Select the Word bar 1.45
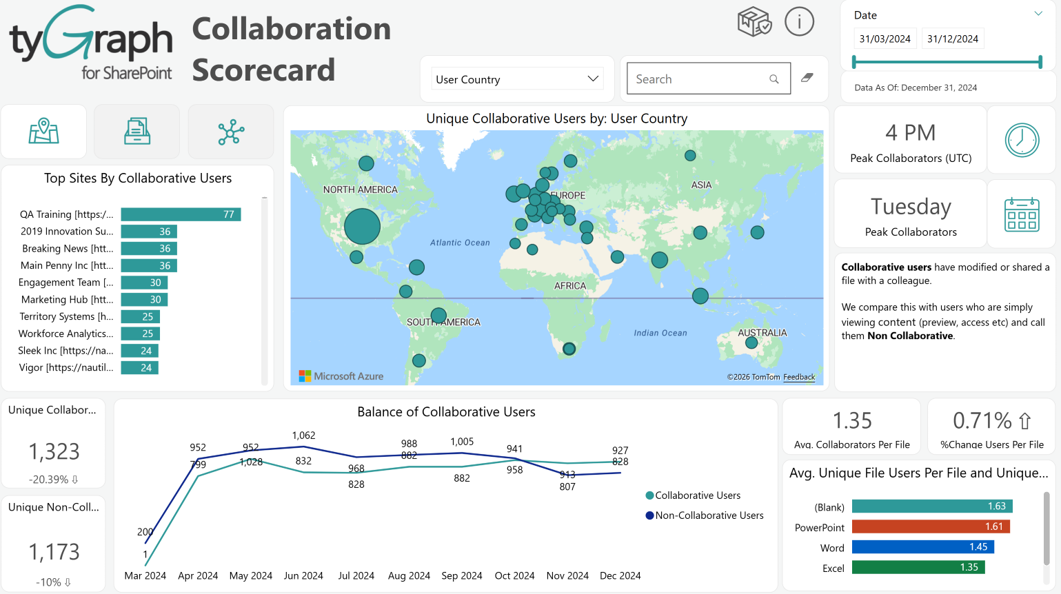The image size is (1061, 594). tap(923, 547)
